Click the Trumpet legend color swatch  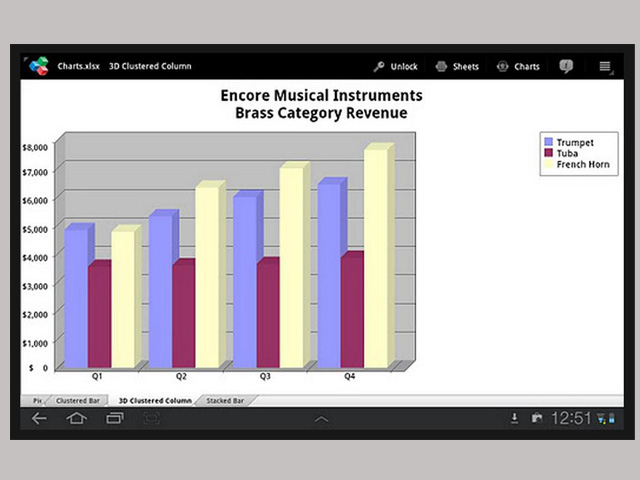tap(547, 142)
